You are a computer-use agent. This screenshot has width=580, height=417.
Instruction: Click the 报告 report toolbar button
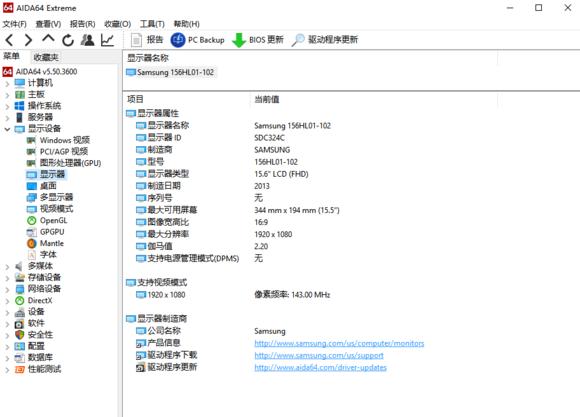pyautogui.click(x=147, y=40)
